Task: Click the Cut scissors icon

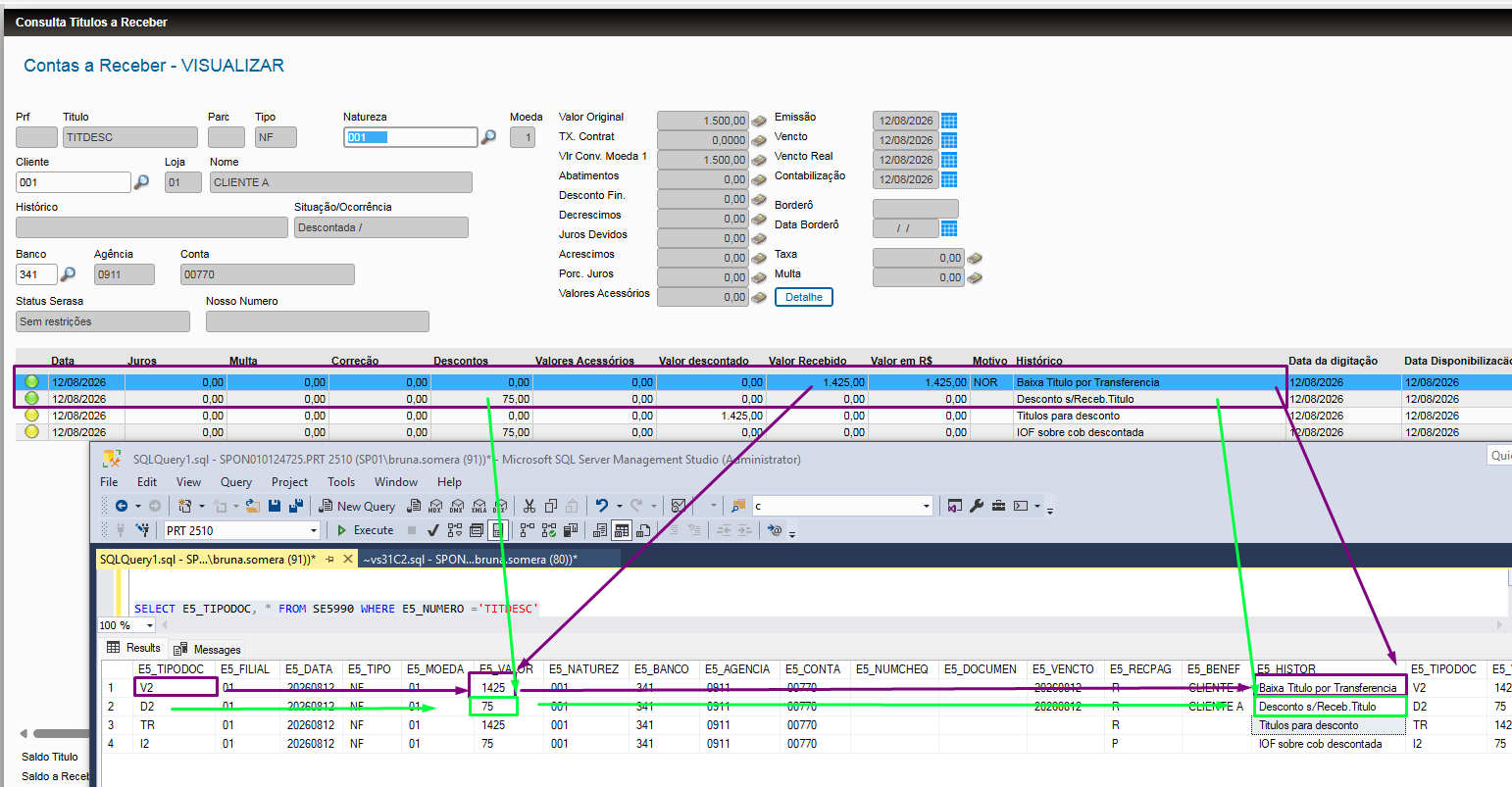Action: [x=529, y=506]
